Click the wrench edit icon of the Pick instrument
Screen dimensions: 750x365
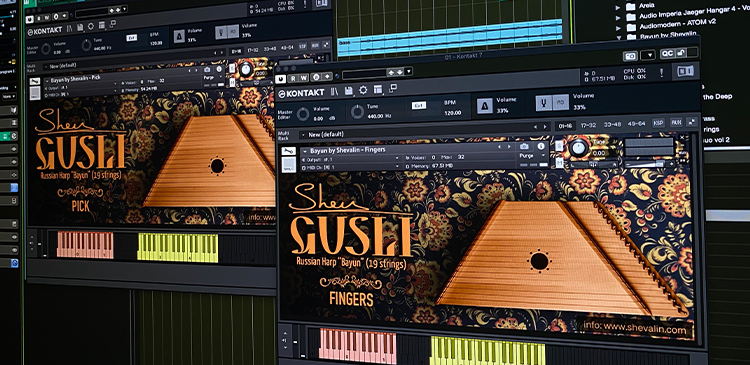[35, 82]
